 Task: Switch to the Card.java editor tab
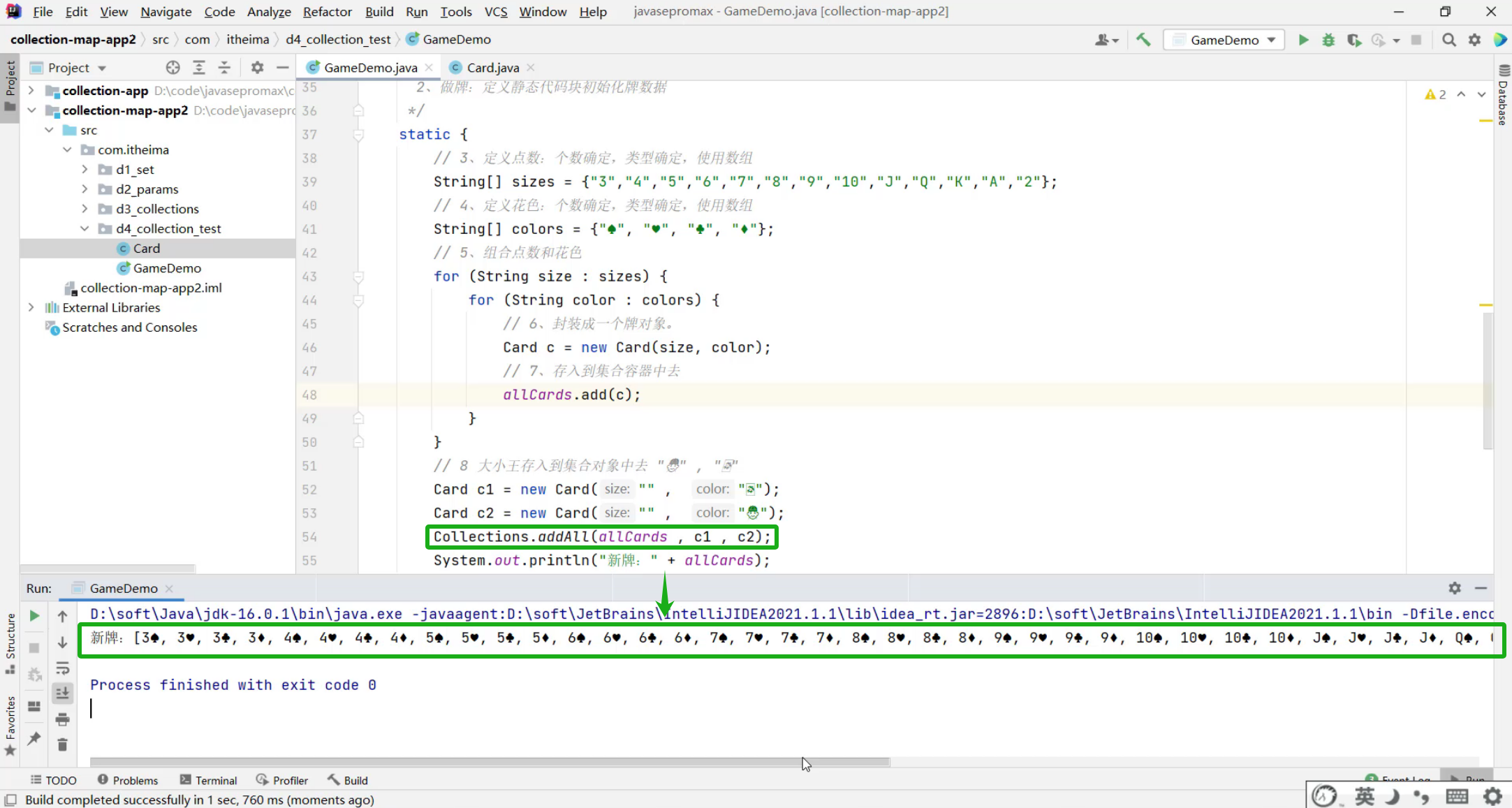pos(492,68)
